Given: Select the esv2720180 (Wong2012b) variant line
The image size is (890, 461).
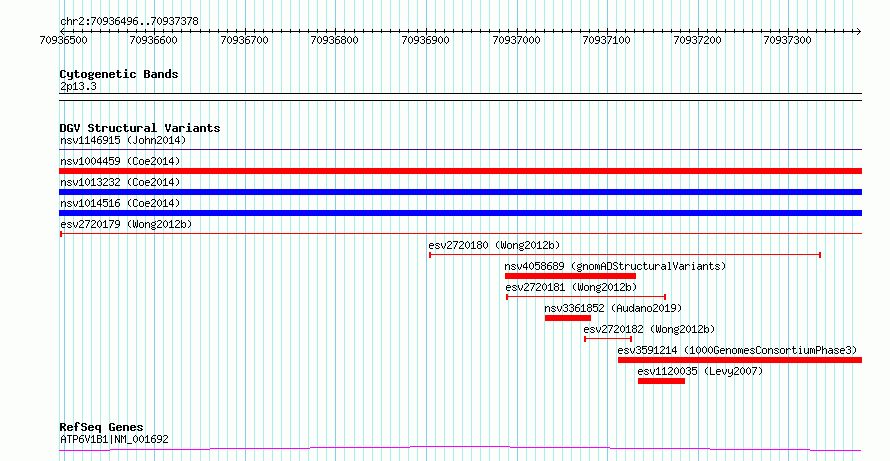Looking at the screenshot, I should pos(625,255).
